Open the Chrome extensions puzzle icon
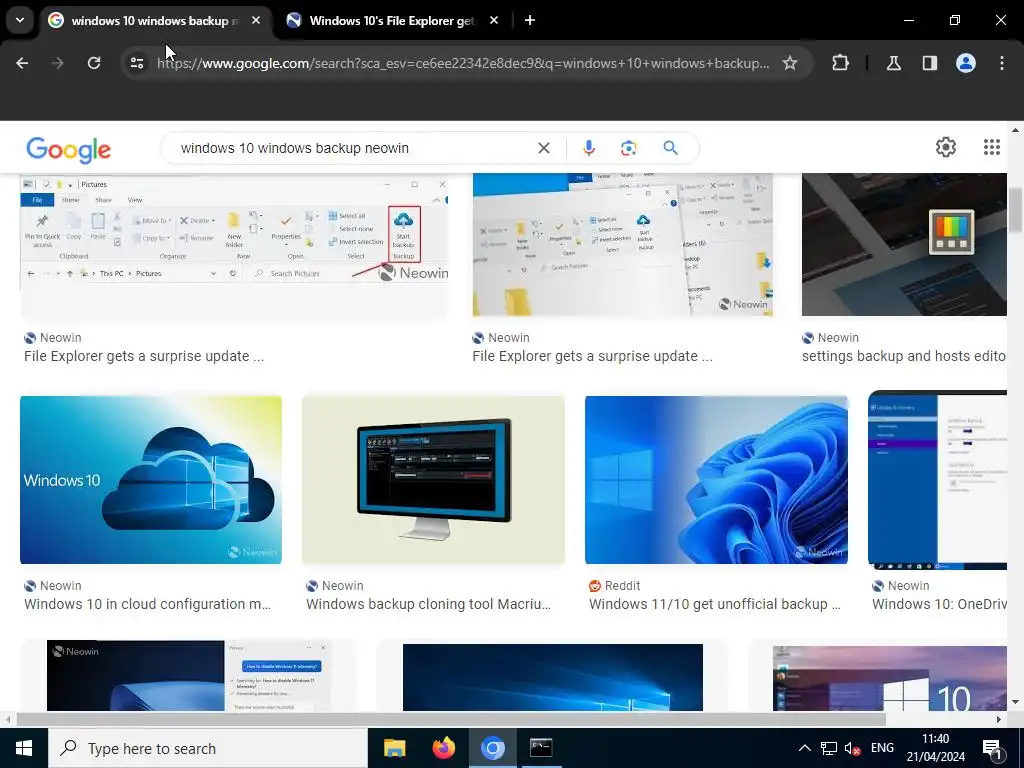 point(840,63)
